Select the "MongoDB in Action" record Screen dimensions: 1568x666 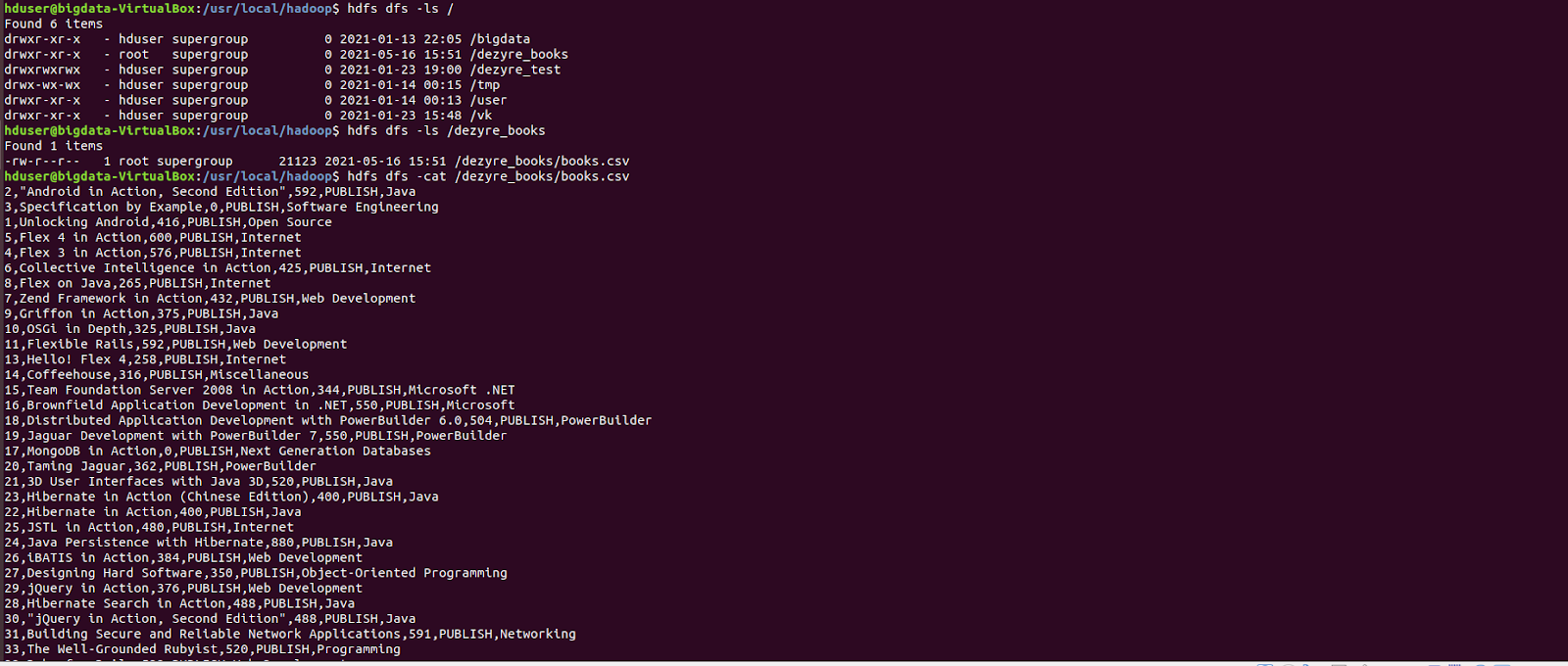pos(217,452)
